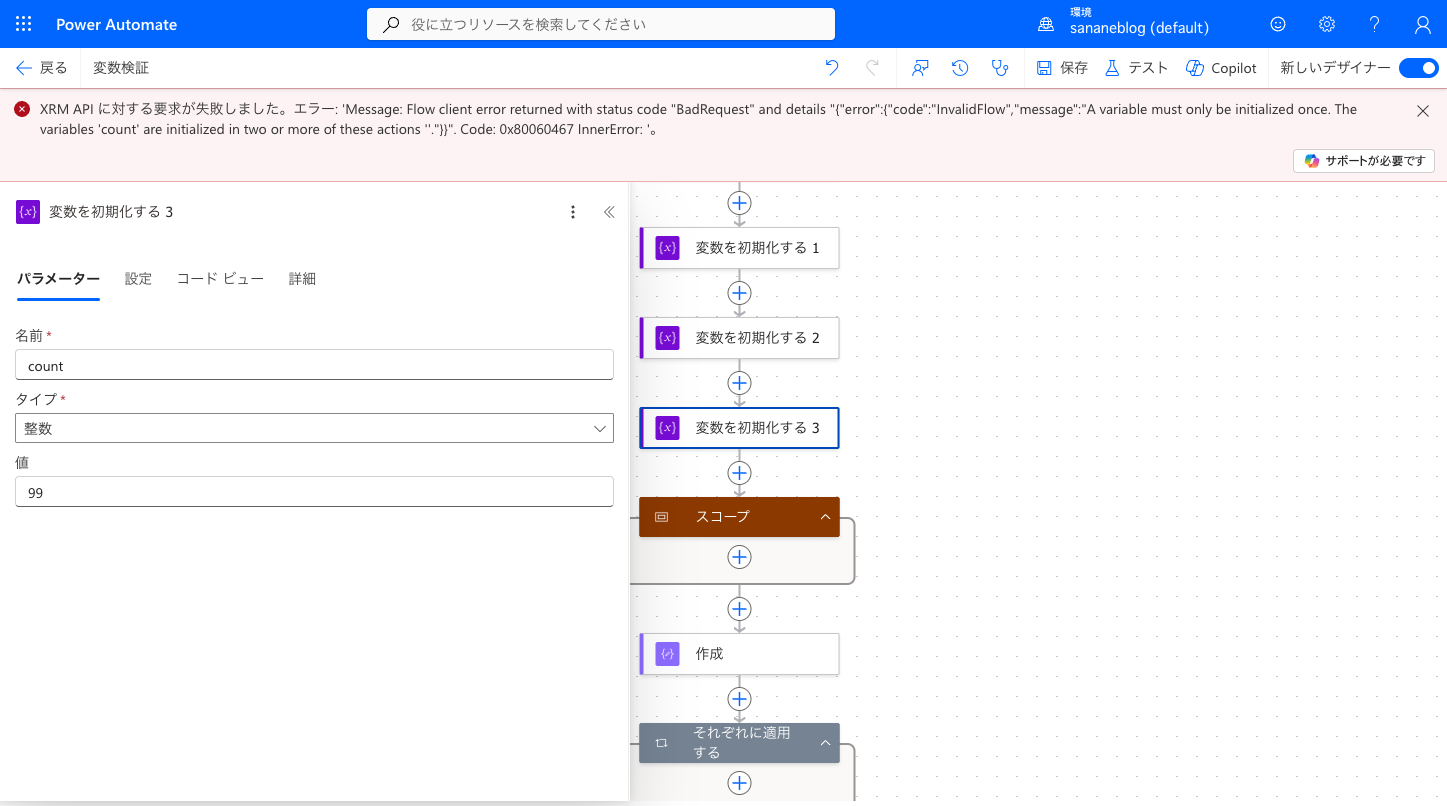The height and width of the screenshot is (806, 1447).
Task: Click the flow name 変数検証
Action: pyautogui.click(x=121, y=68)
